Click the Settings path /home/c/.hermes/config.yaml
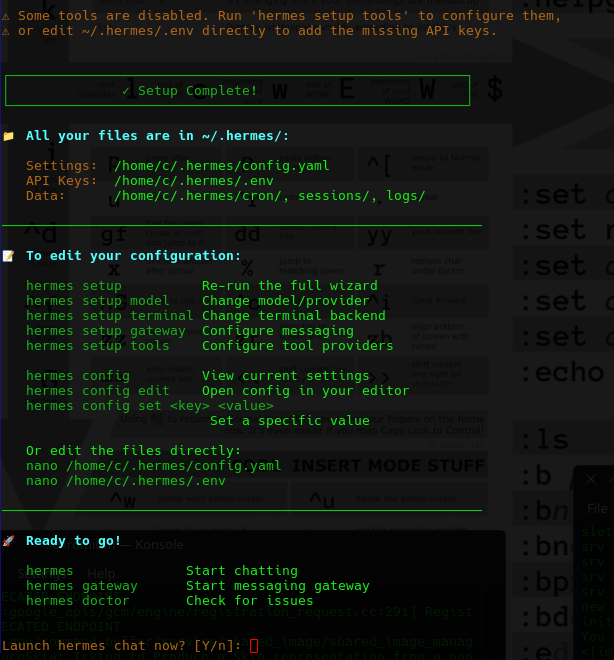The width and height of the screenshot is (614, 660). (x=221, y=166)
